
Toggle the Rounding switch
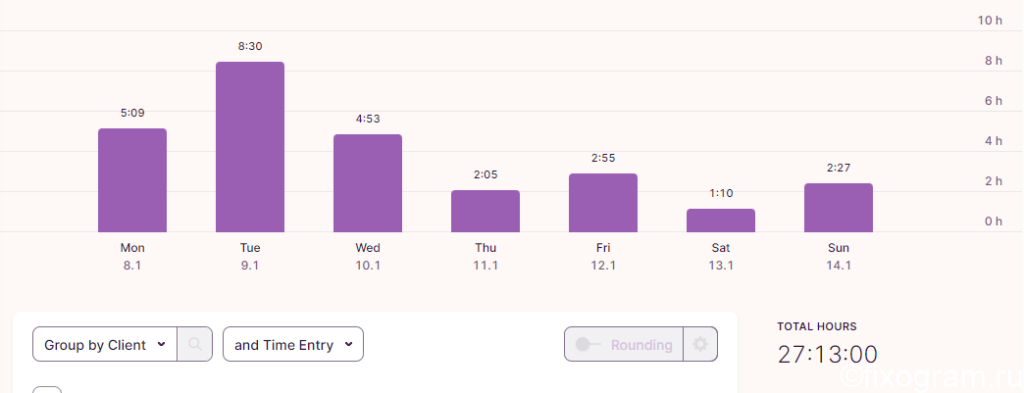[588, 344]
